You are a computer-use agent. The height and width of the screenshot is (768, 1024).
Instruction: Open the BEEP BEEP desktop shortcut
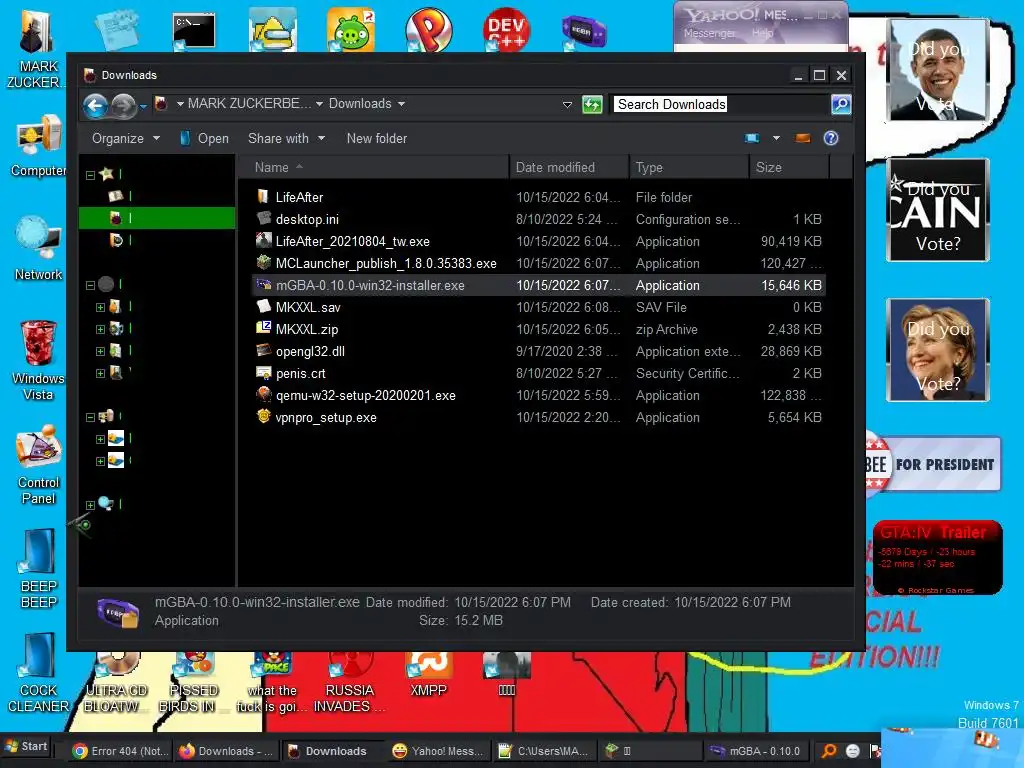[x=38, y=569]
